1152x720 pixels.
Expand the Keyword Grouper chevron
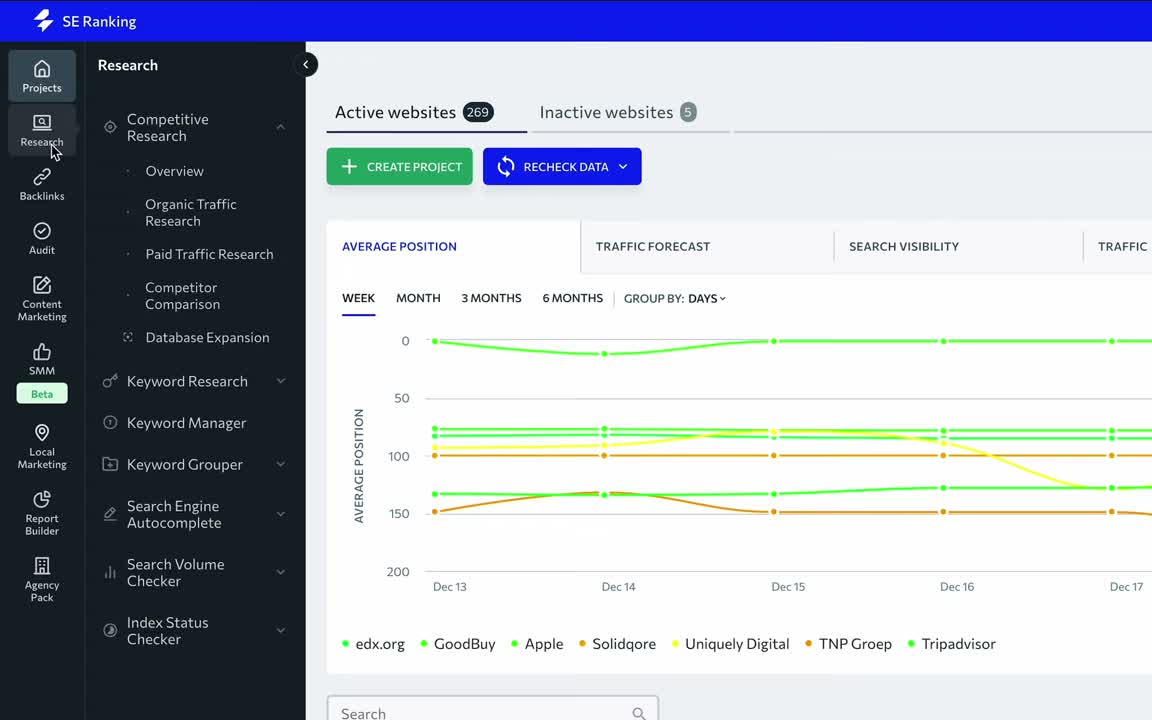(x=281, y=464)
